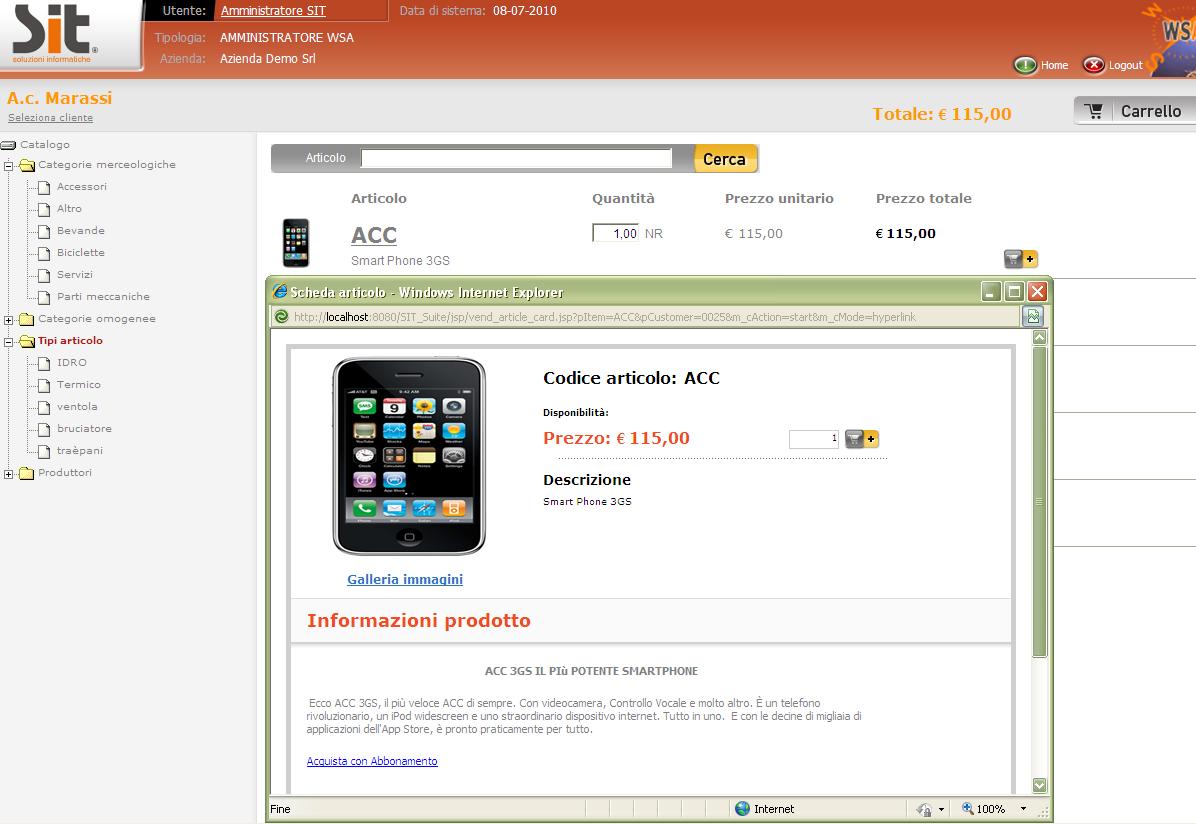This screenshot has height=824, width=1196.
Task: Click the Totale: € 115,00 text
Action: pos(941,114)
